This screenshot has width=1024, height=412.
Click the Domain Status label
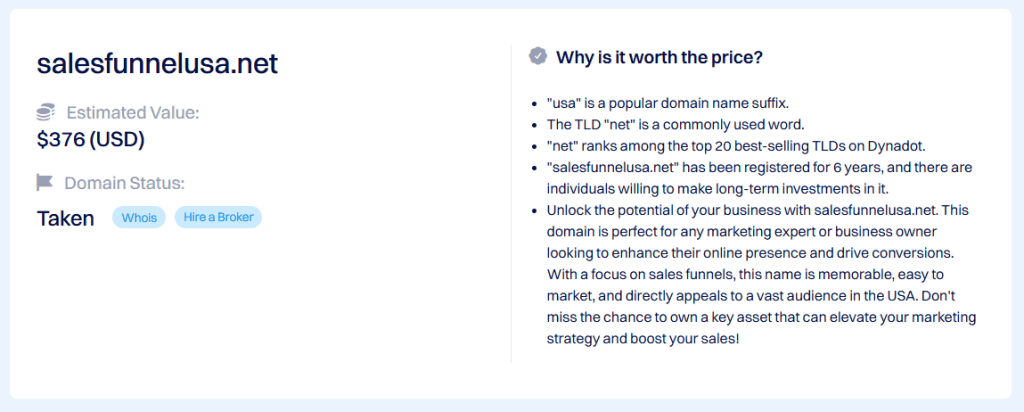125,183
